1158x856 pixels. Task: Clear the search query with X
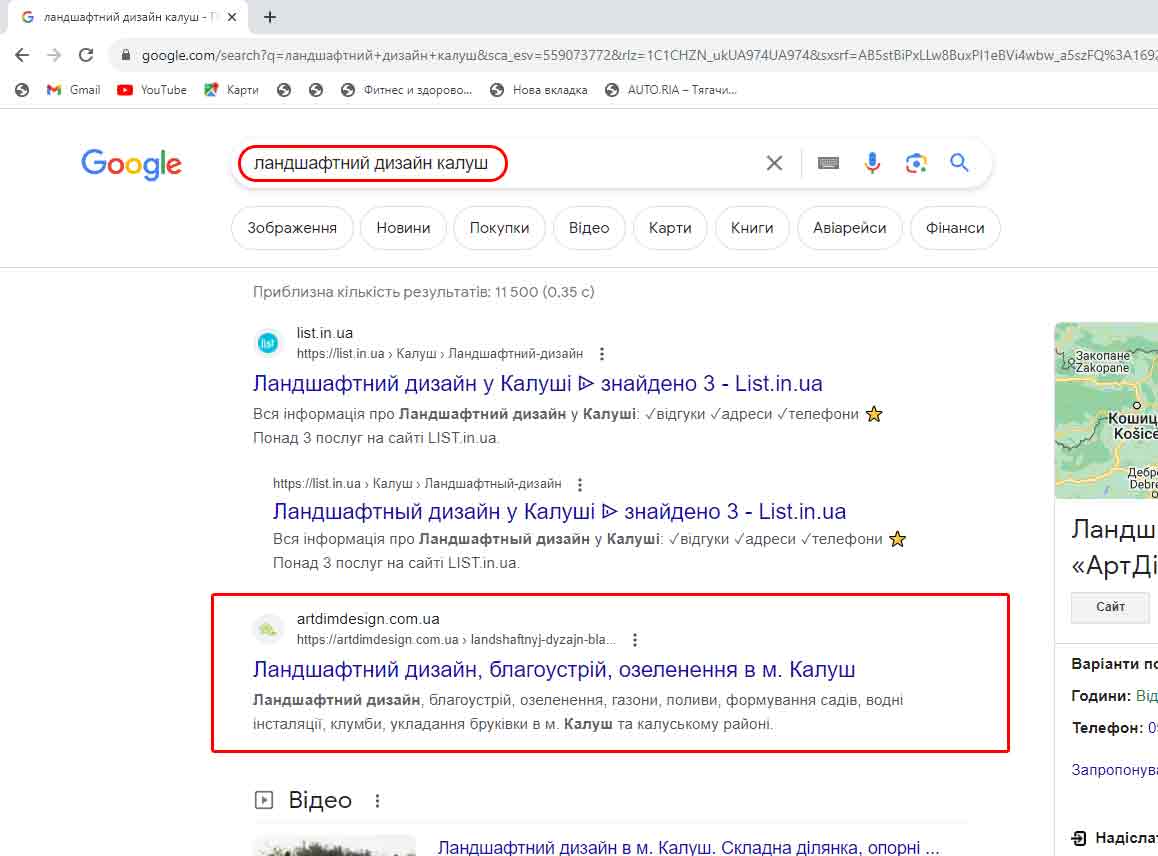pos(774,163)
